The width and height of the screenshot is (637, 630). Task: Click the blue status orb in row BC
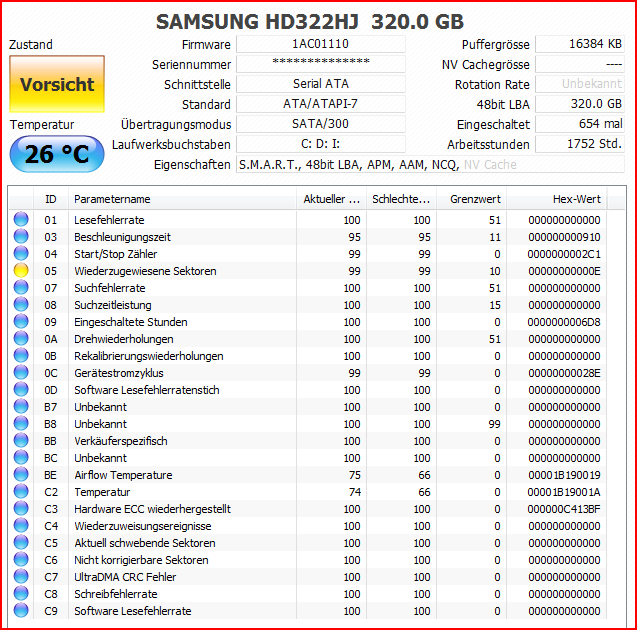tap(21, 458)
